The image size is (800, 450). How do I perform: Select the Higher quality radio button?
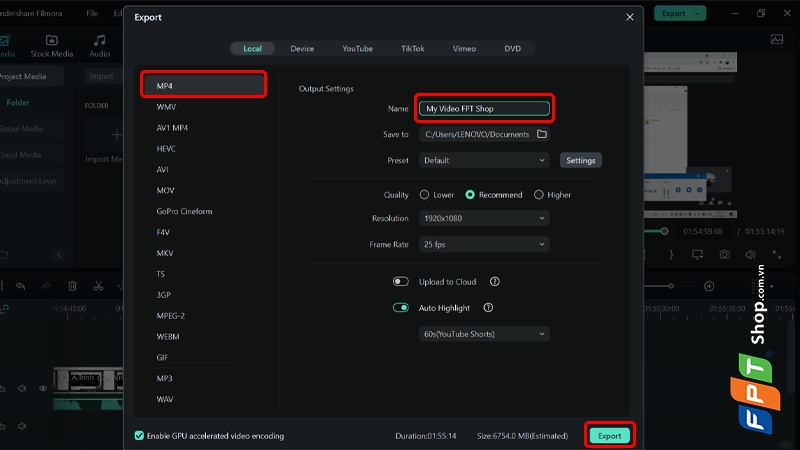coord(539,195)
